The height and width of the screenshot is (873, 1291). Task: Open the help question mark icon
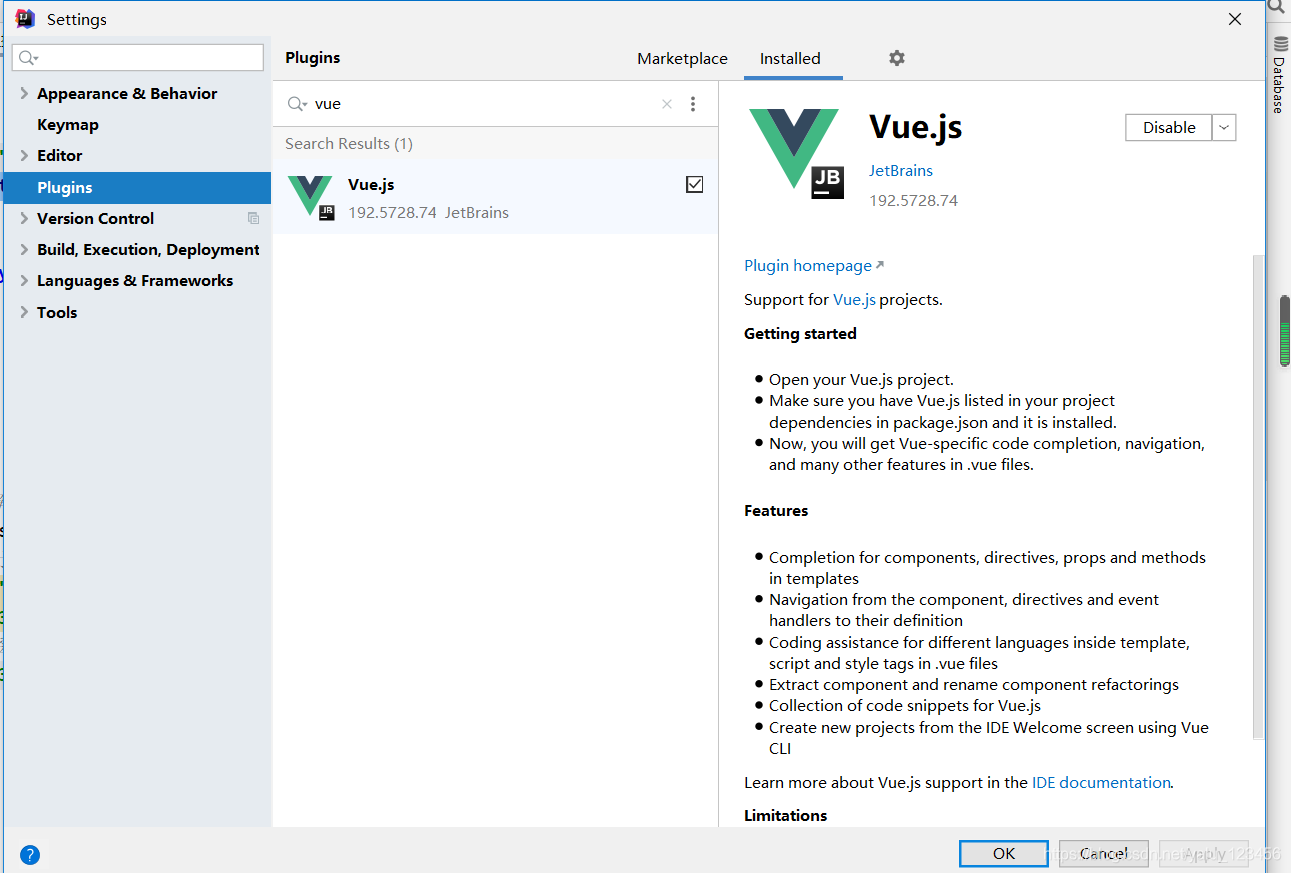pyautogui.click(x=30, y=855)
